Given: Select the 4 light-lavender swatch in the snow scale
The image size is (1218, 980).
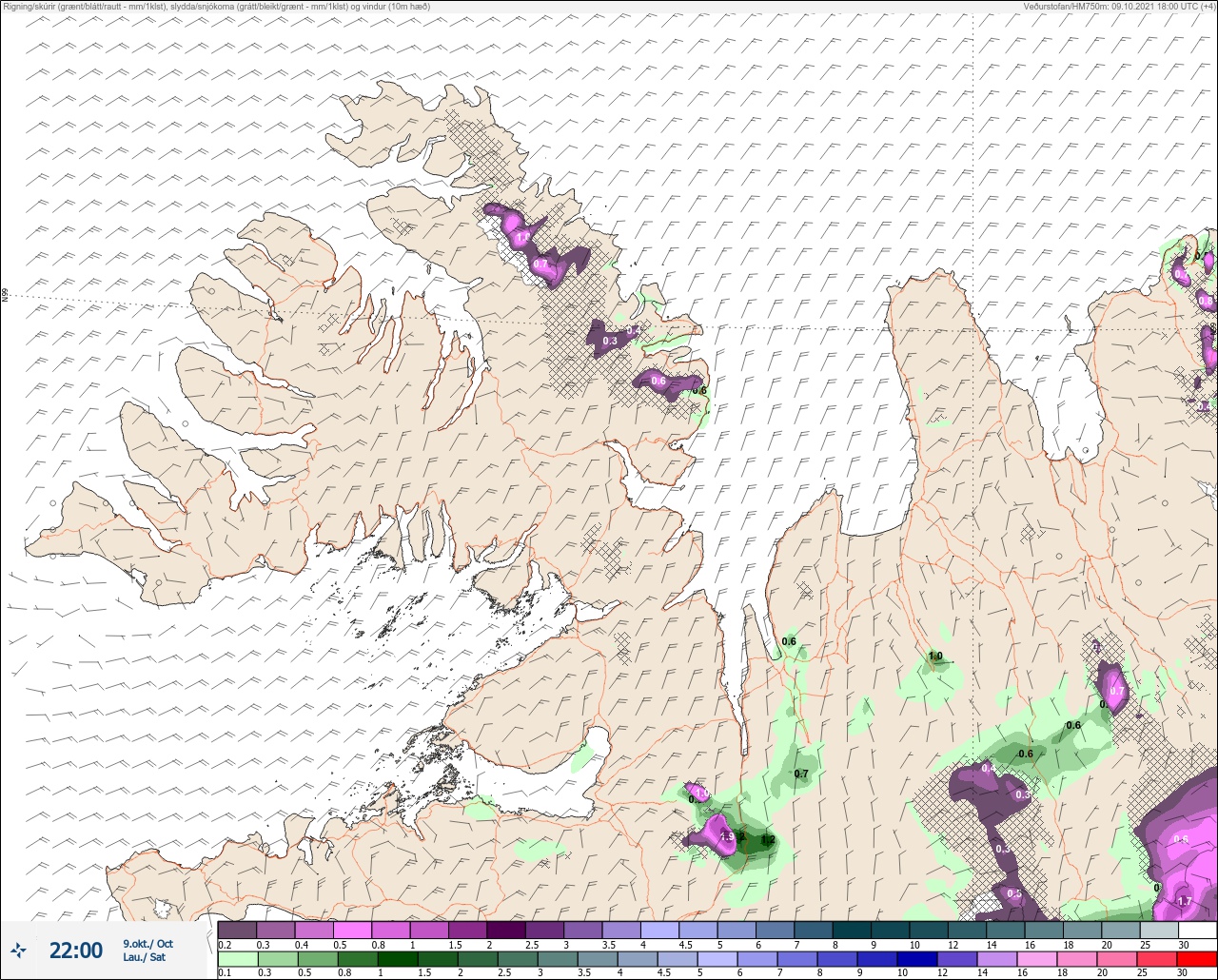Looking at the screenshot, I should [659, 930].
